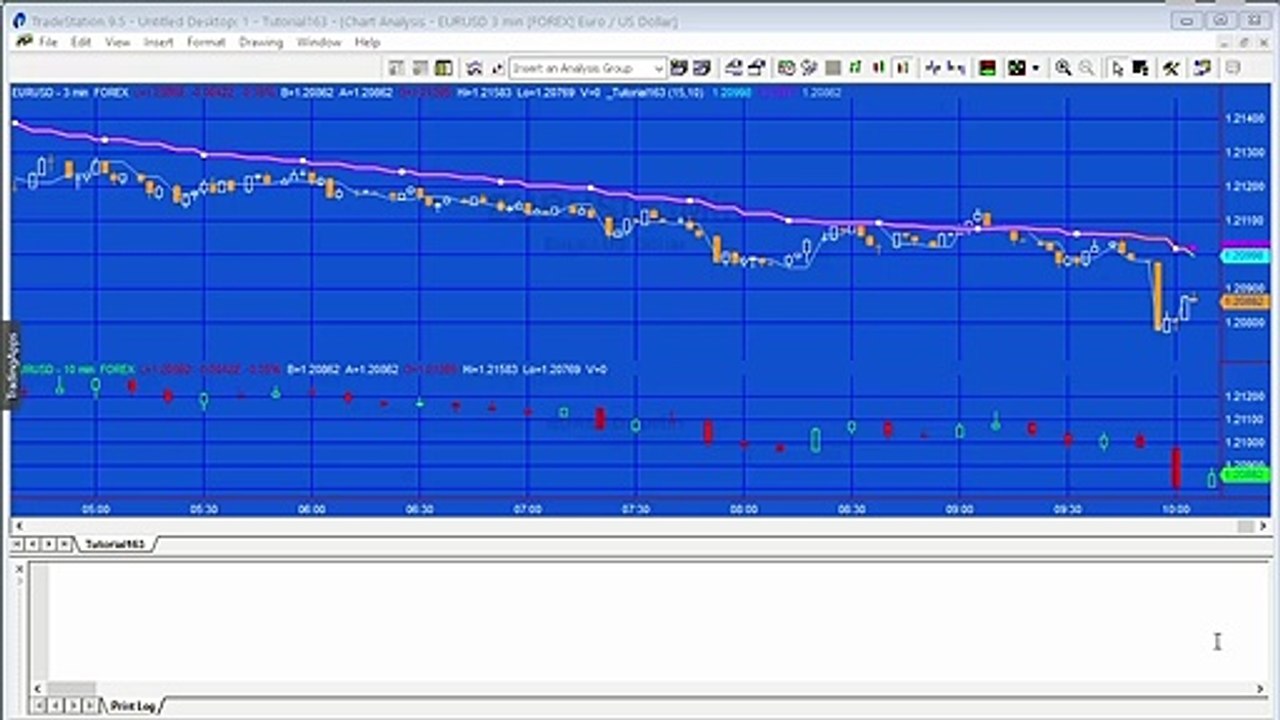Screen dimensions: 1280x720
Task: Open the hammer and wrench tools icon
Action: tap(1171, 68)
